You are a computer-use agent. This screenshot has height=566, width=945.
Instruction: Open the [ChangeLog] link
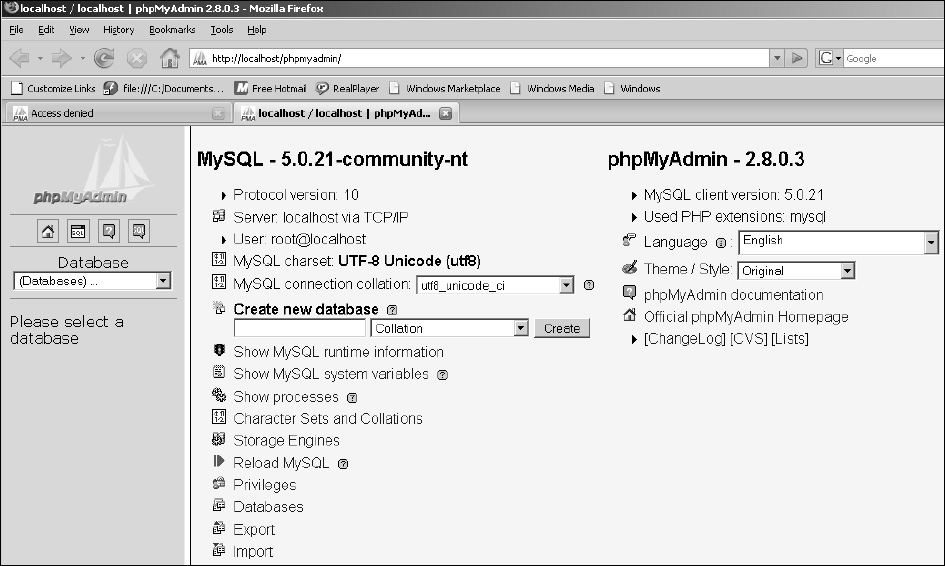[x=685, y=339]
